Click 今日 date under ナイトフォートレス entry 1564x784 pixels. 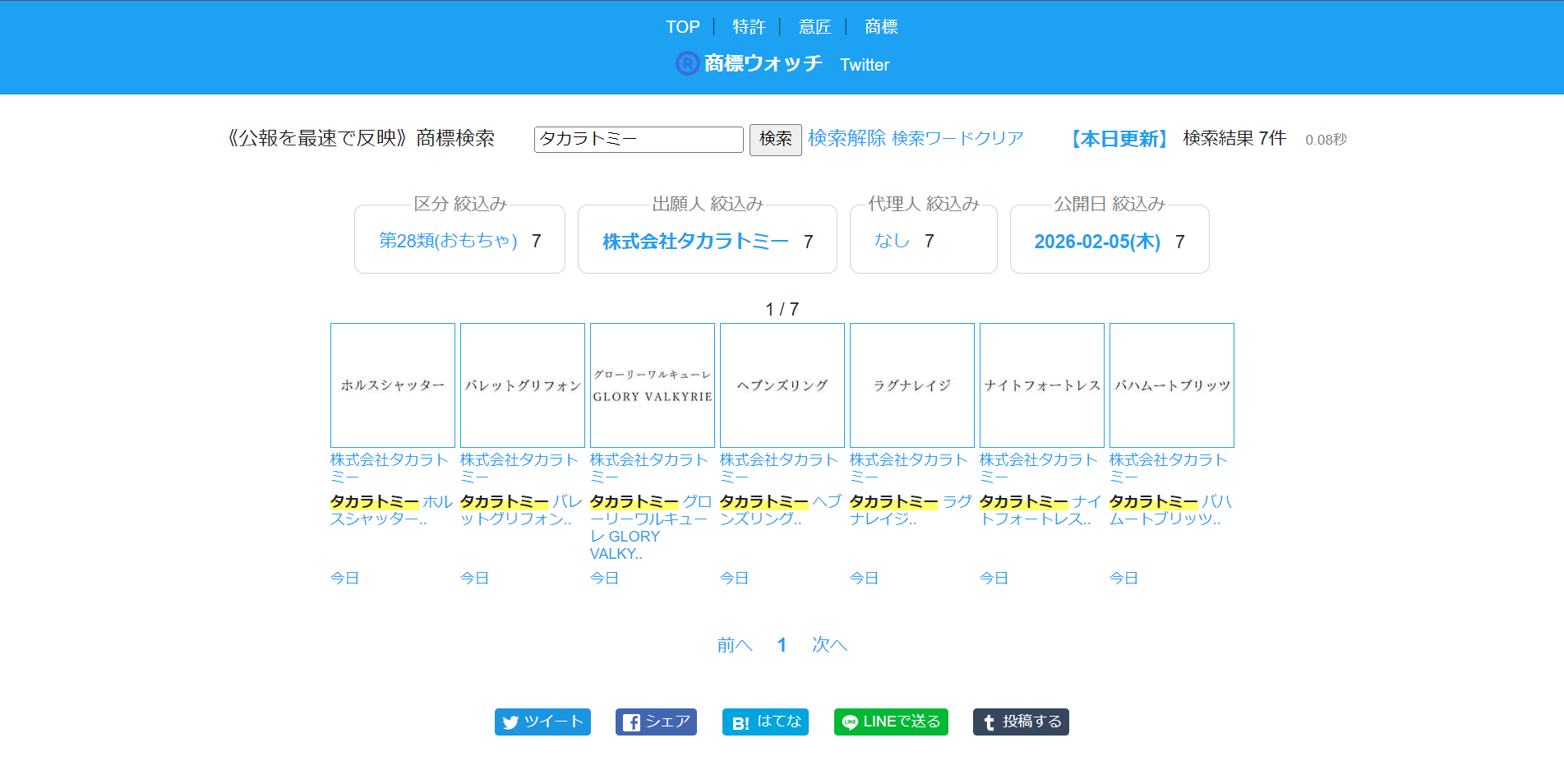[x=994, y=579]
